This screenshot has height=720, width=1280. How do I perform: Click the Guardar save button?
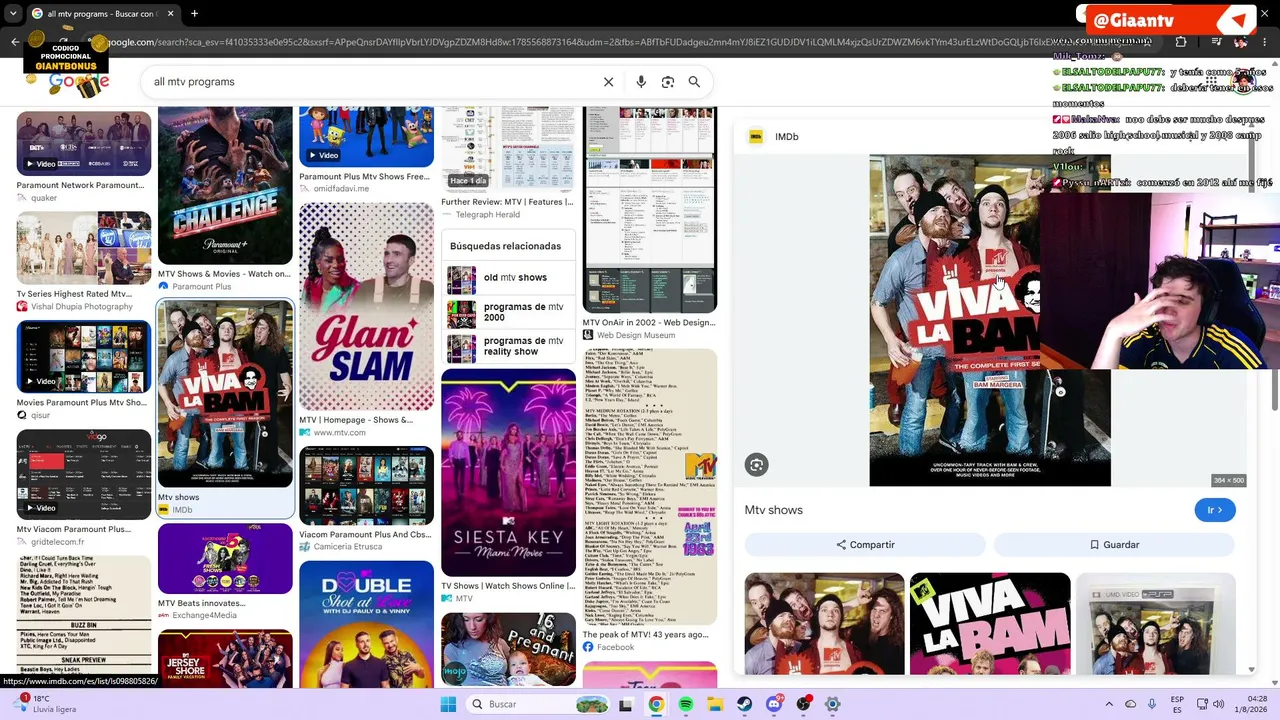(1114, 545)
